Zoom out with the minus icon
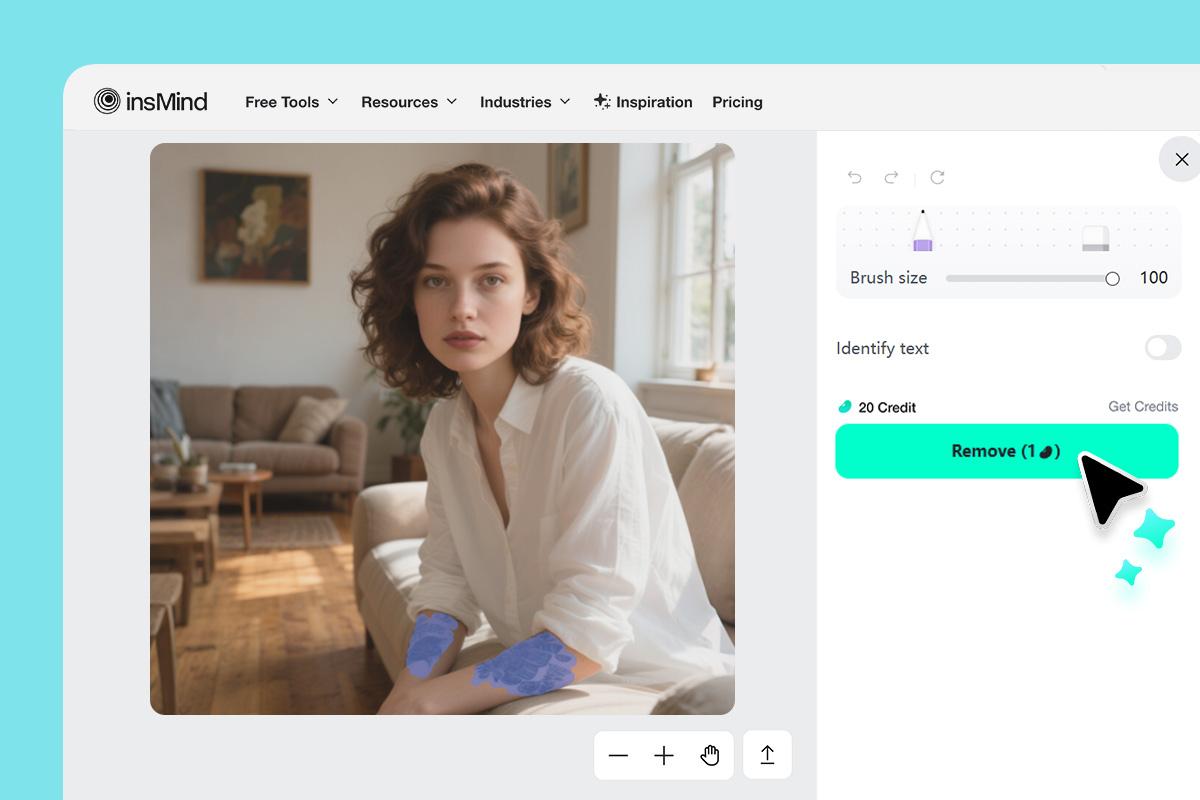1200x800 pixels. (x=618, y=755)
